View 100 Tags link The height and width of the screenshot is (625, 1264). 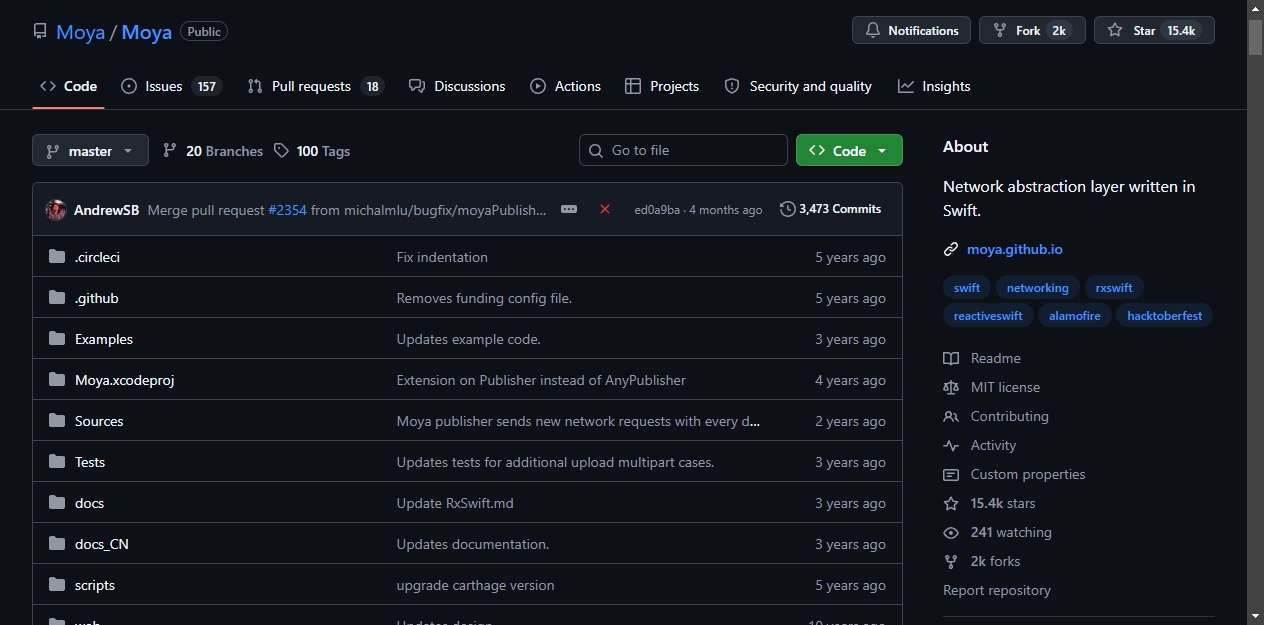(312, 151)
